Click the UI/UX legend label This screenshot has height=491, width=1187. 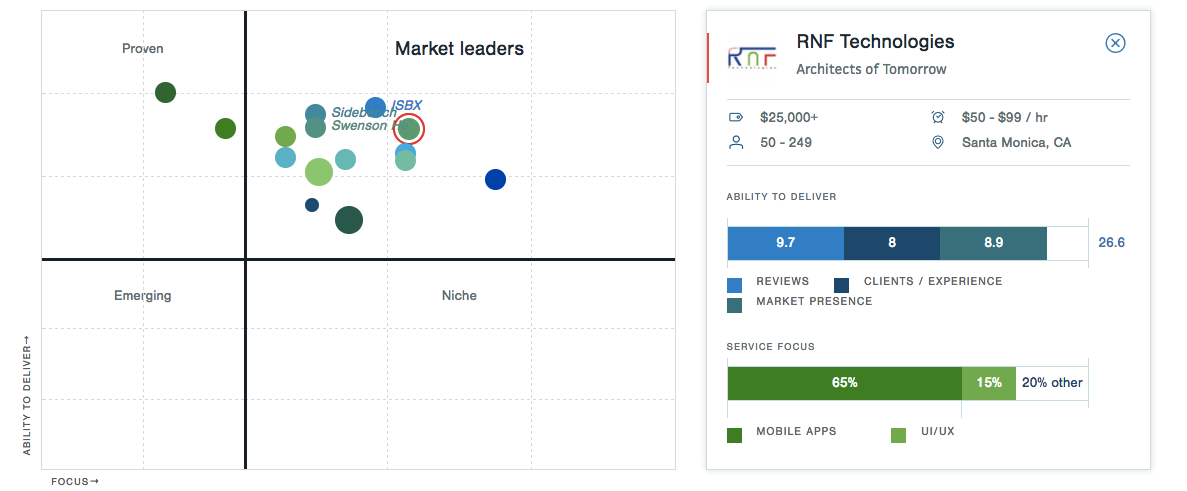point(937,431)
